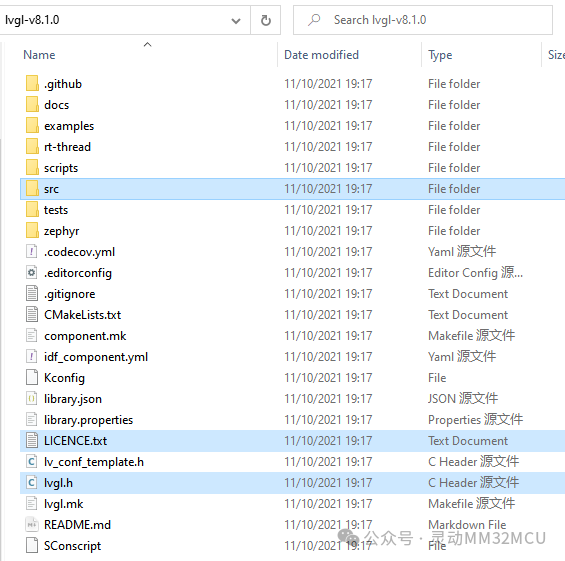This screenshot has width=565, height=561.
Task: Click the .editorconfig gear file icon
Action: click(x=32, y=272)
